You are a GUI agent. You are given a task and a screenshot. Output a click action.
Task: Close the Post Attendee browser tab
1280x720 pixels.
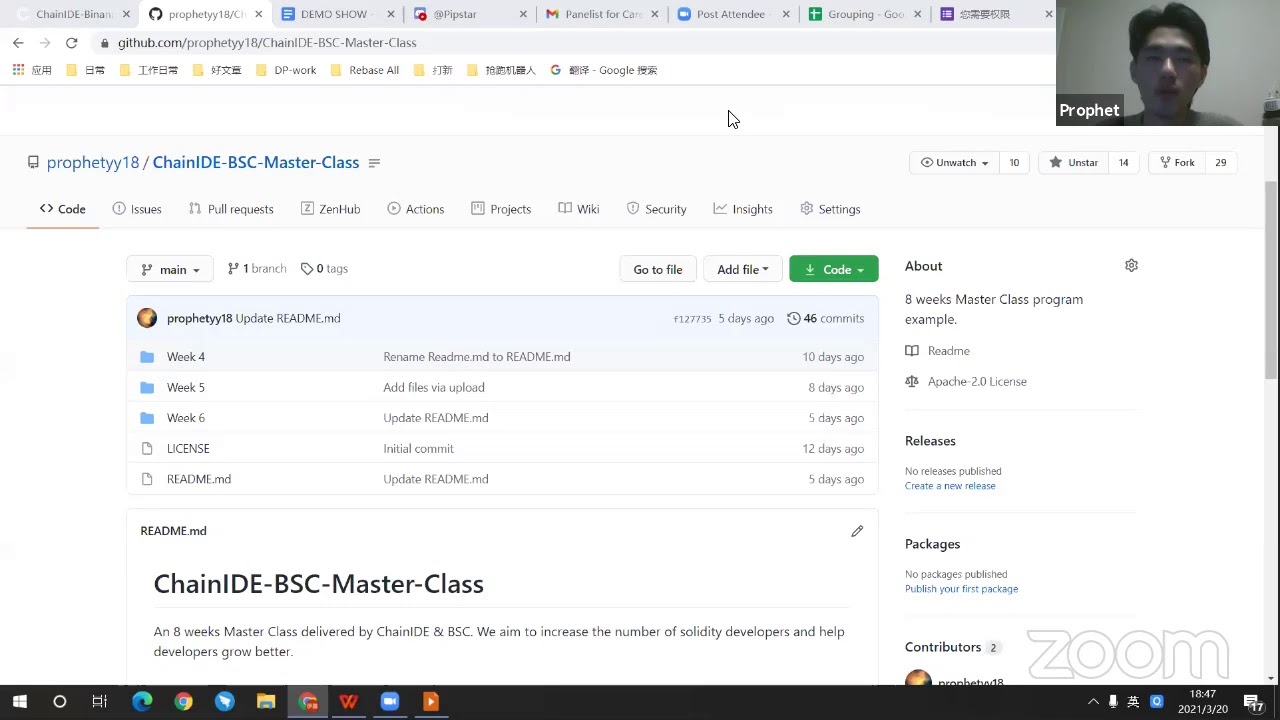pyautogui.click(x=786, y=14)
